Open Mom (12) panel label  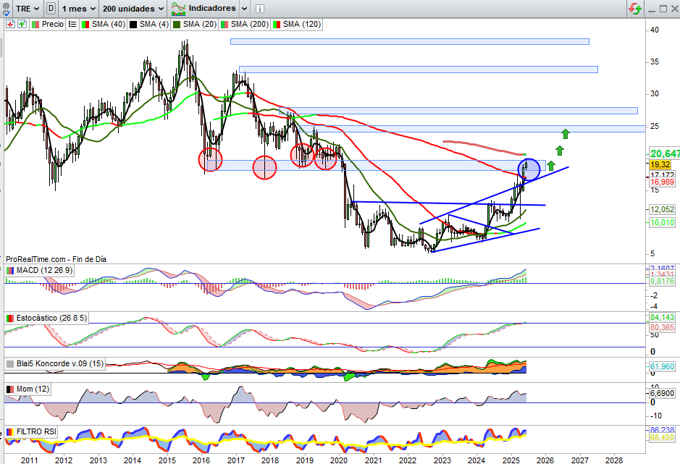click(33, 389)
